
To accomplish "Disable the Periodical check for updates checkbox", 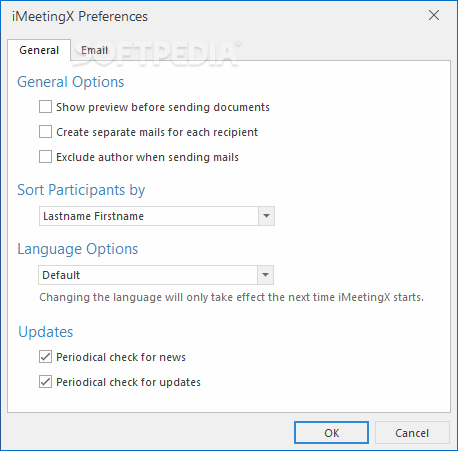I will (45, 382).
